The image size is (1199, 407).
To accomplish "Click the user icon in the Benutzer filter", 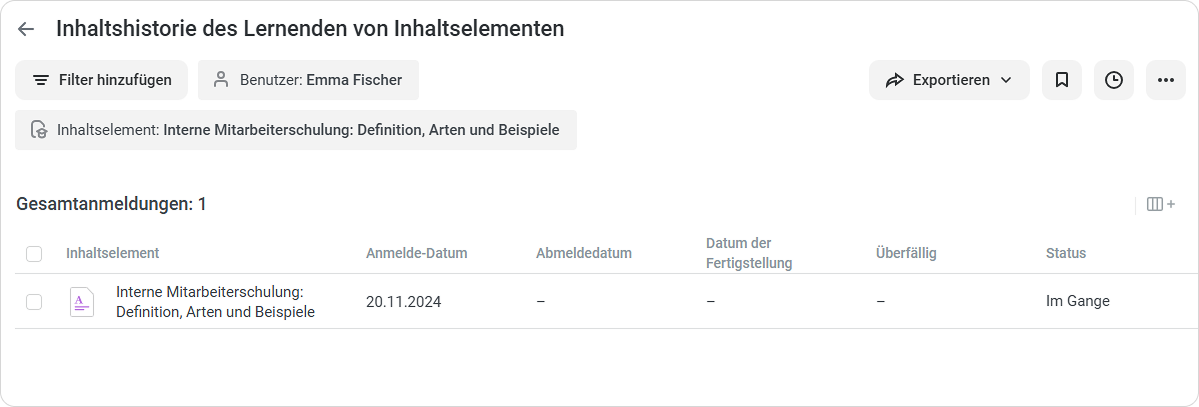I will point(221,80).
